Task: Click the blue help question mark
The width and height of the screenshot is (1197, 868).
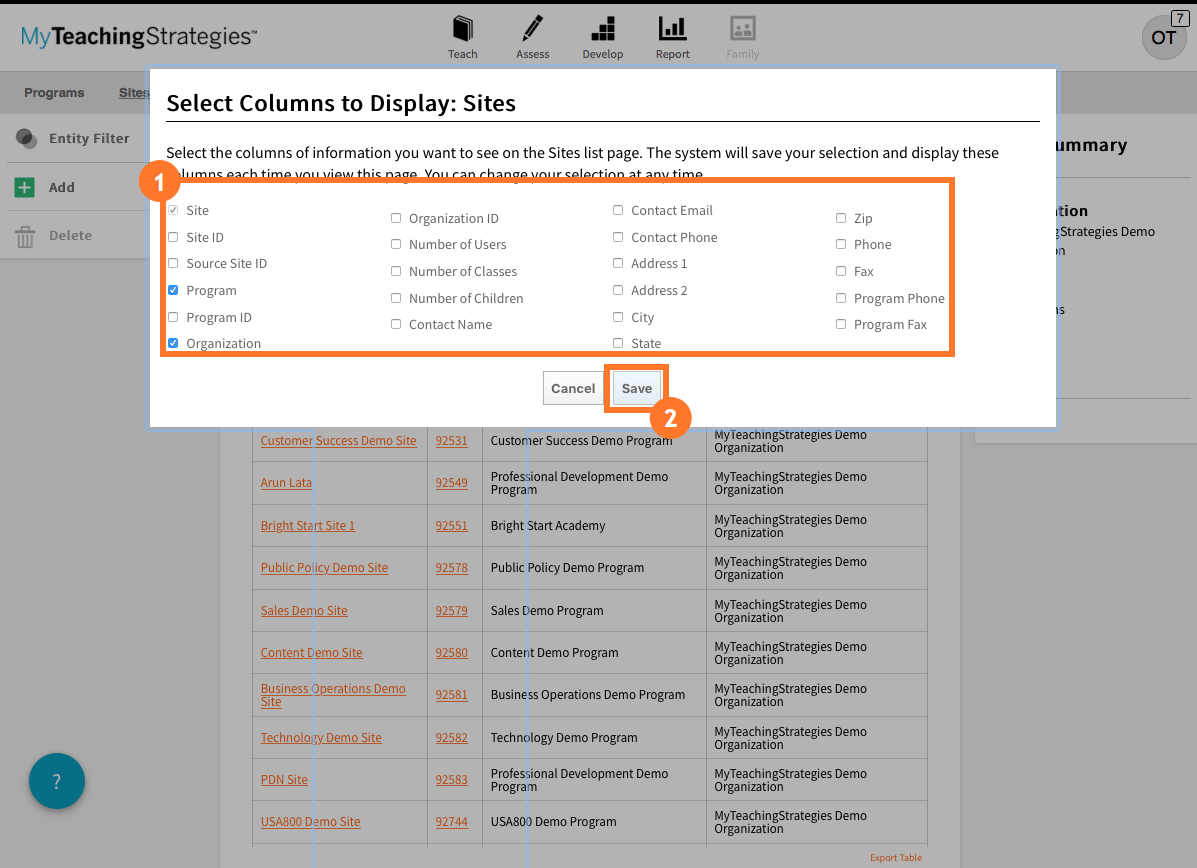Action: [56, 781]
